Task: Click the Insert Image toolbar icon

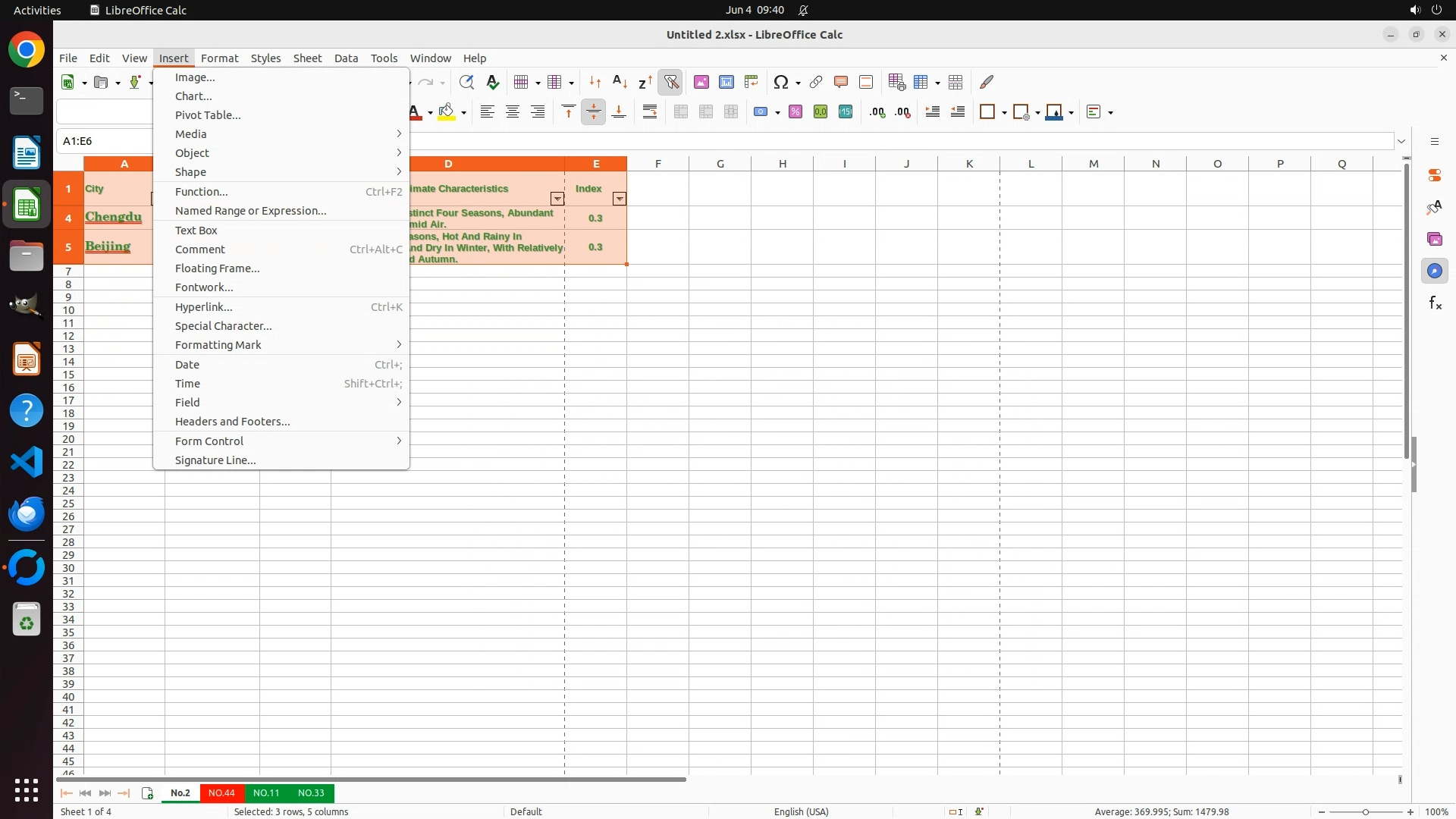Action: click(x=701, y=82)
